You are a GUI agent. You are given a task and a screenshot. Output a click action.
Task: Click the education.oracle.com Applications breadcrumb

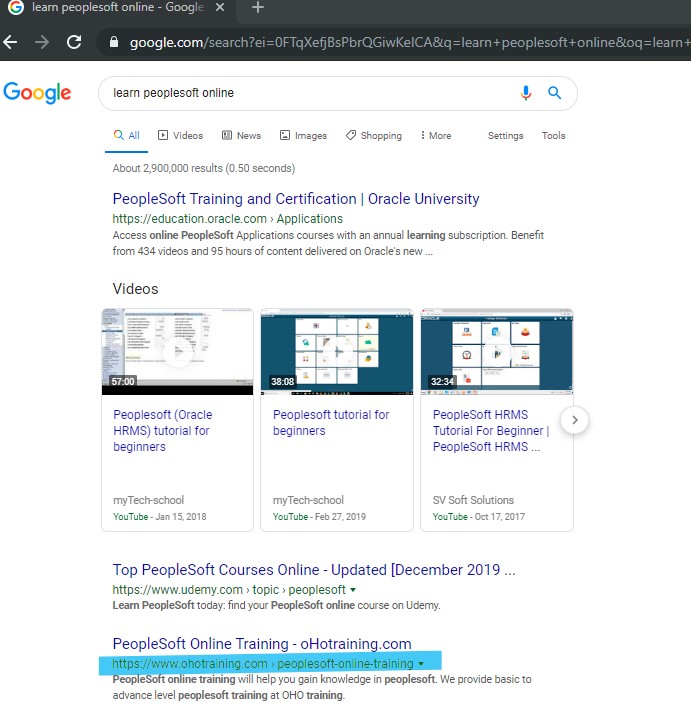(x=227, y=219)
